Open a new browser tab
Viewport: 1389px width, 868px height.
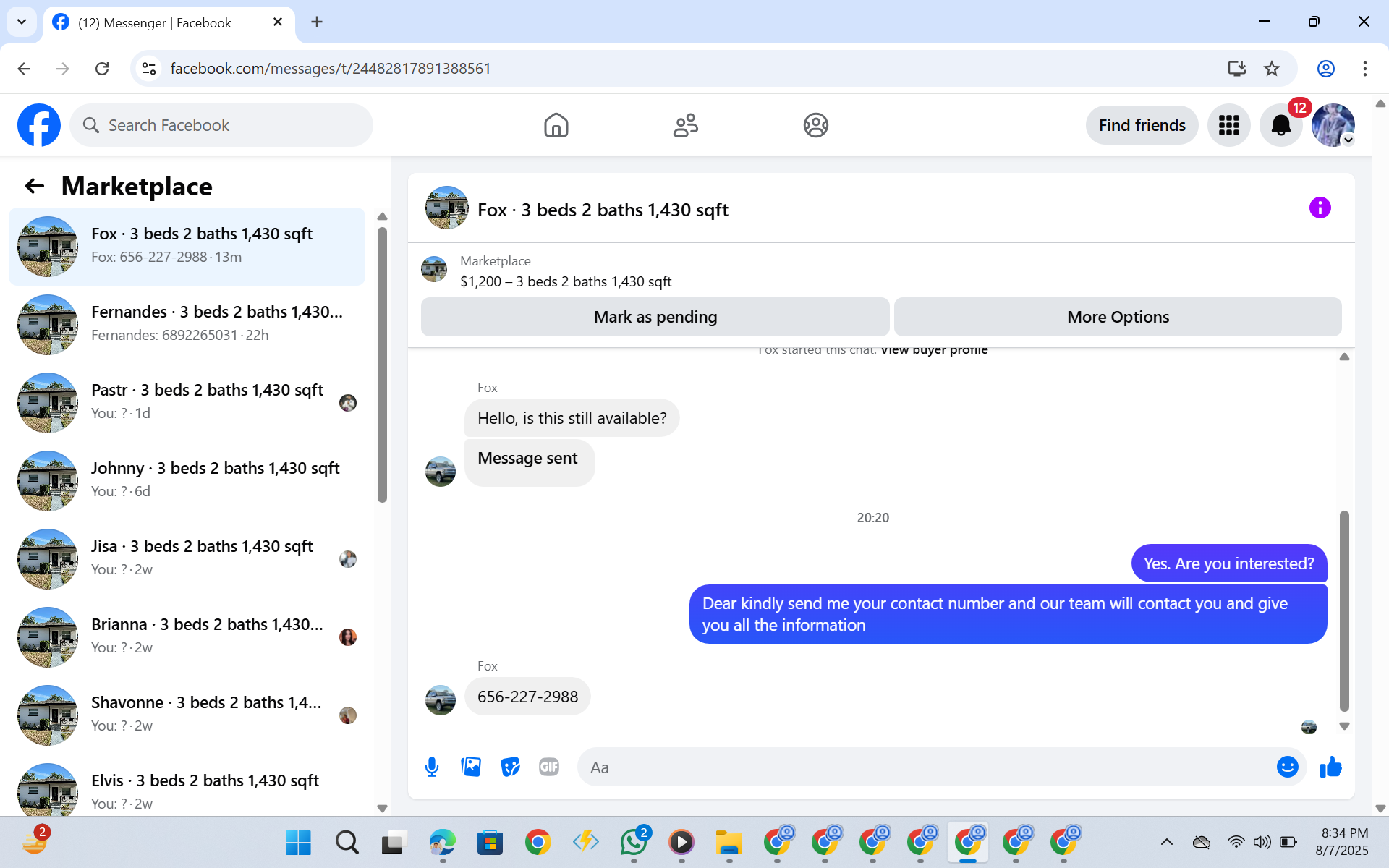pyautogui.click(x=316, y=22)
